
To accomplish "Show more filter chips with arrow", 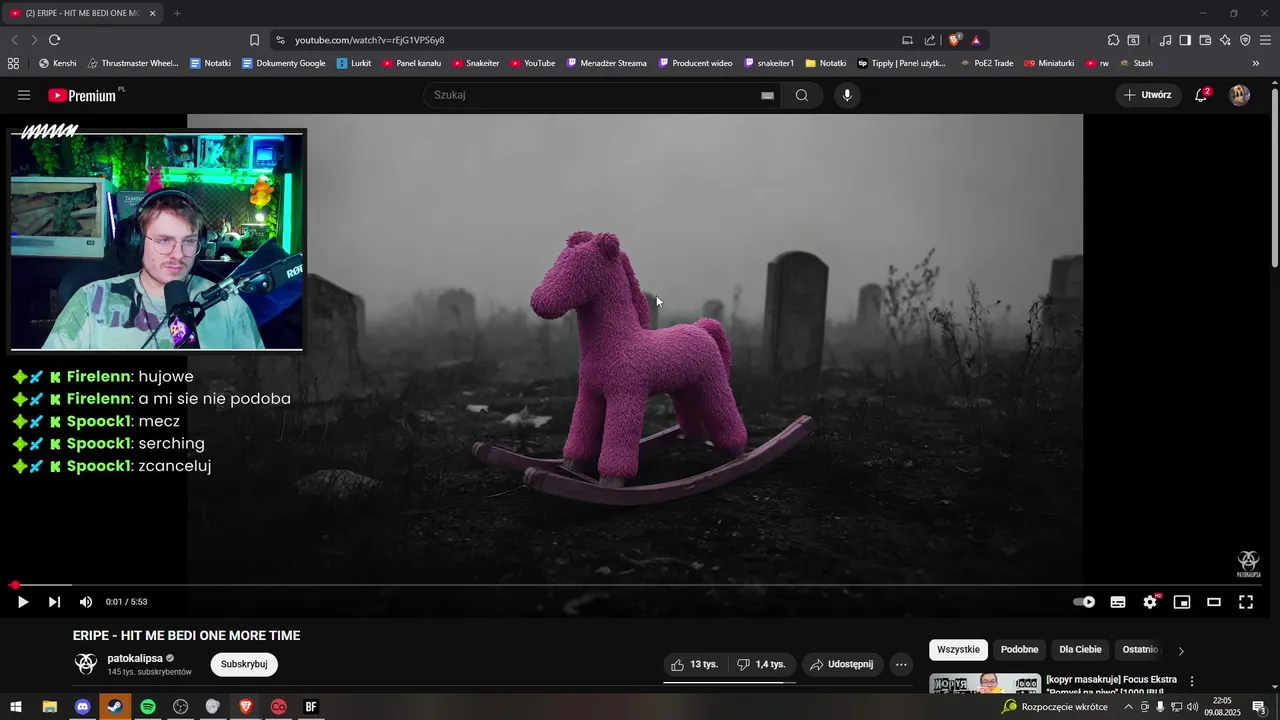I will coord(1181,651).
